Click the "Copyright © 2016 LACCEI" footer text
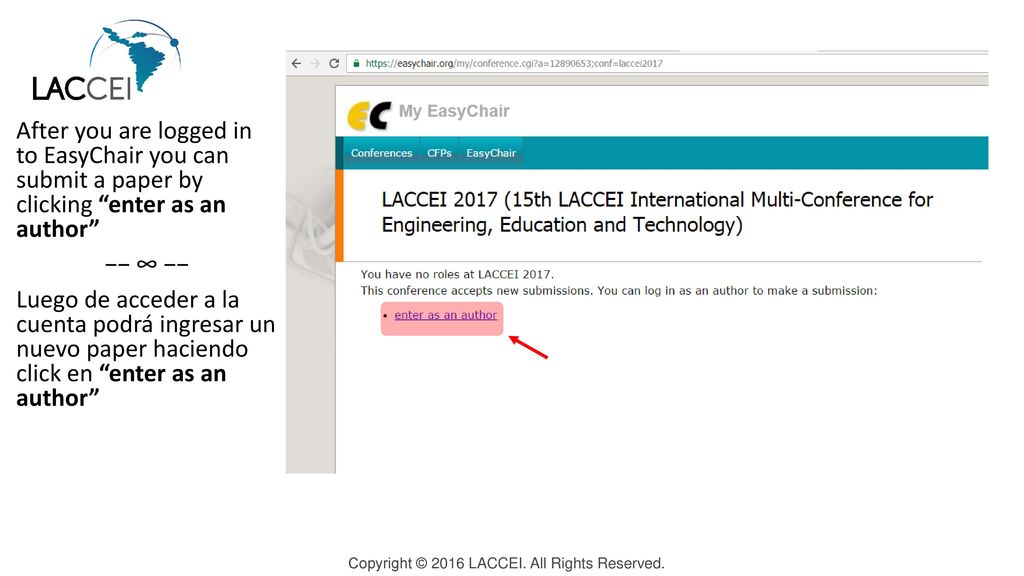The height and width of the screenshot is (576, 1024). [506, 563]
